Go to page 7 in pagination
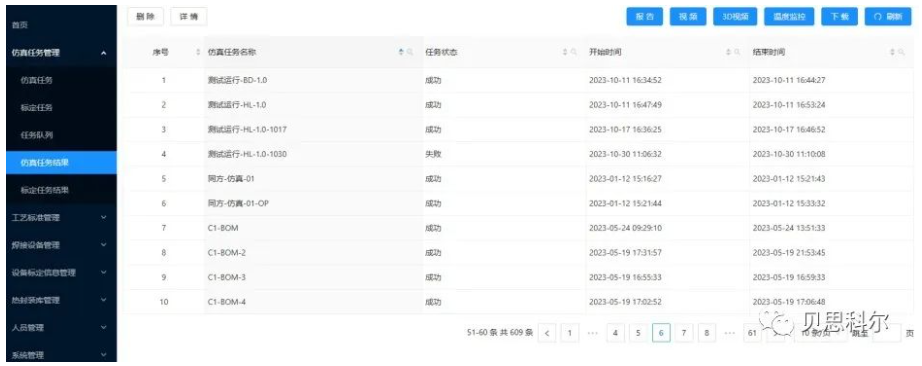The width and height of the screenshot is (922, 366). click(684, 333)
